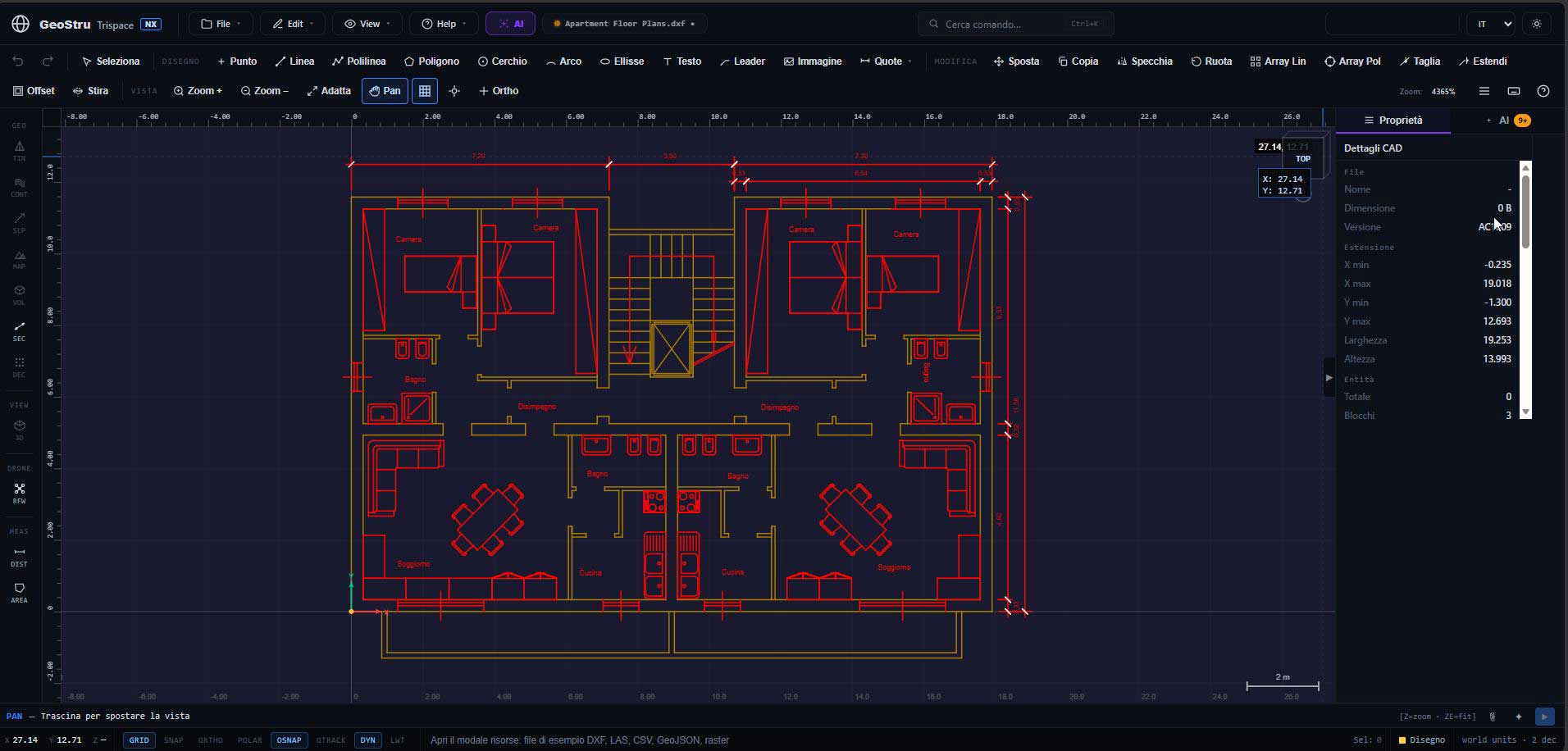Select the MAP tool in sidebar

(x=19, y=259)
